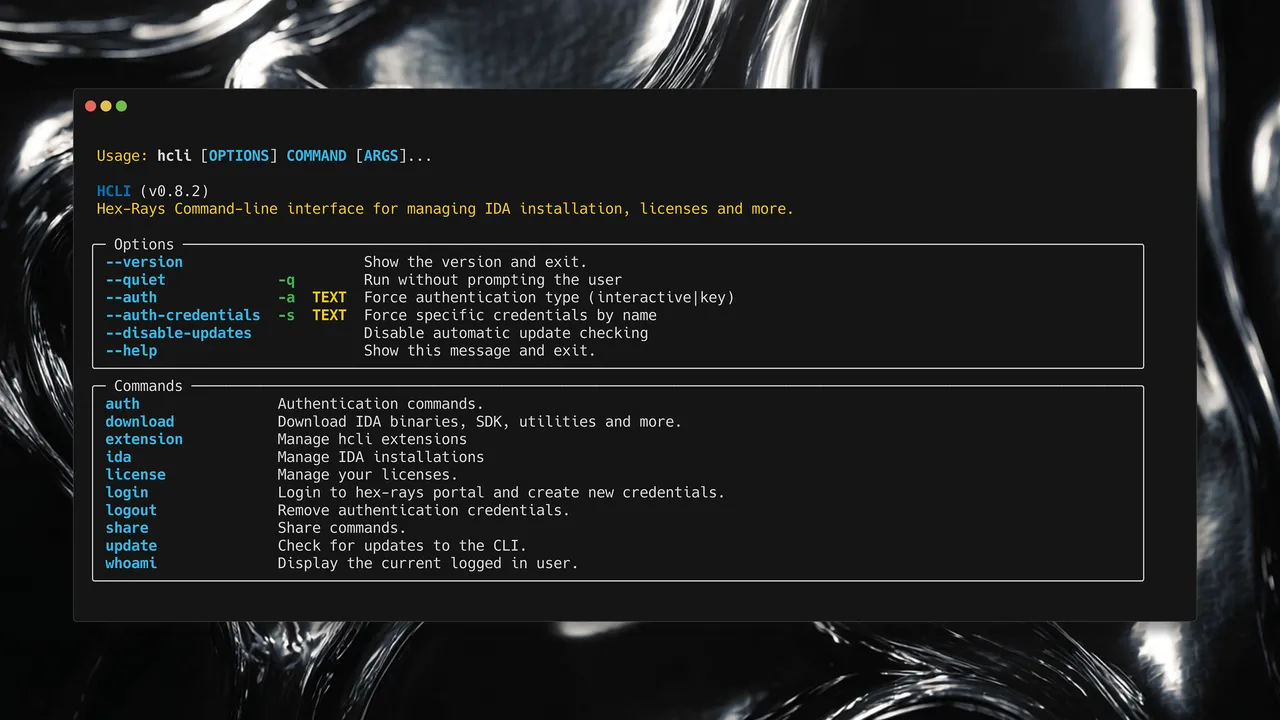Click the download command name
The image size is (1280, 720).
pyautogui.click(x=140, y=422)
